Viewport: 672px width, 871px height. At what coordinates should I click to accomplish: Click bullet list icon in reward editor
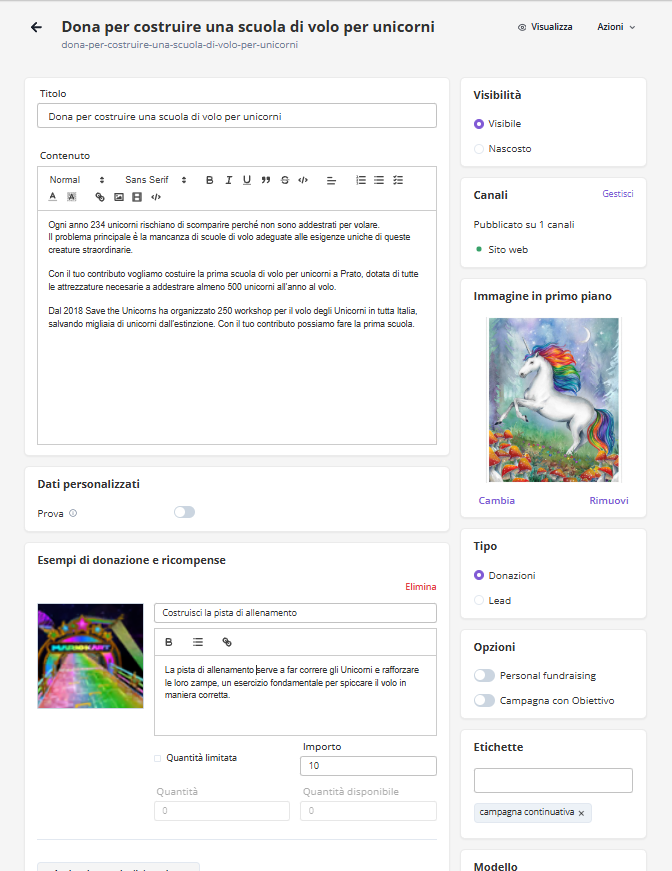[x=198, y=642]
